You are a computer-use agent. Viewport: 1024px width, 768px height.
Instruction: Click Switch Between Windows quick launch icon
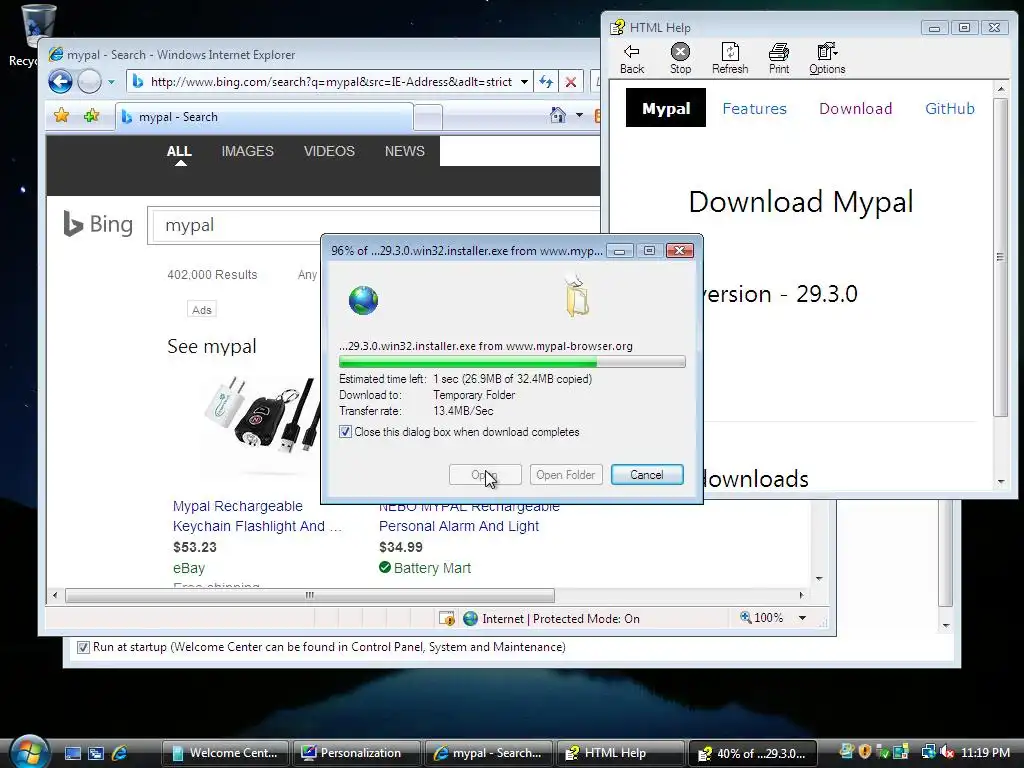[x=96, y=753]
